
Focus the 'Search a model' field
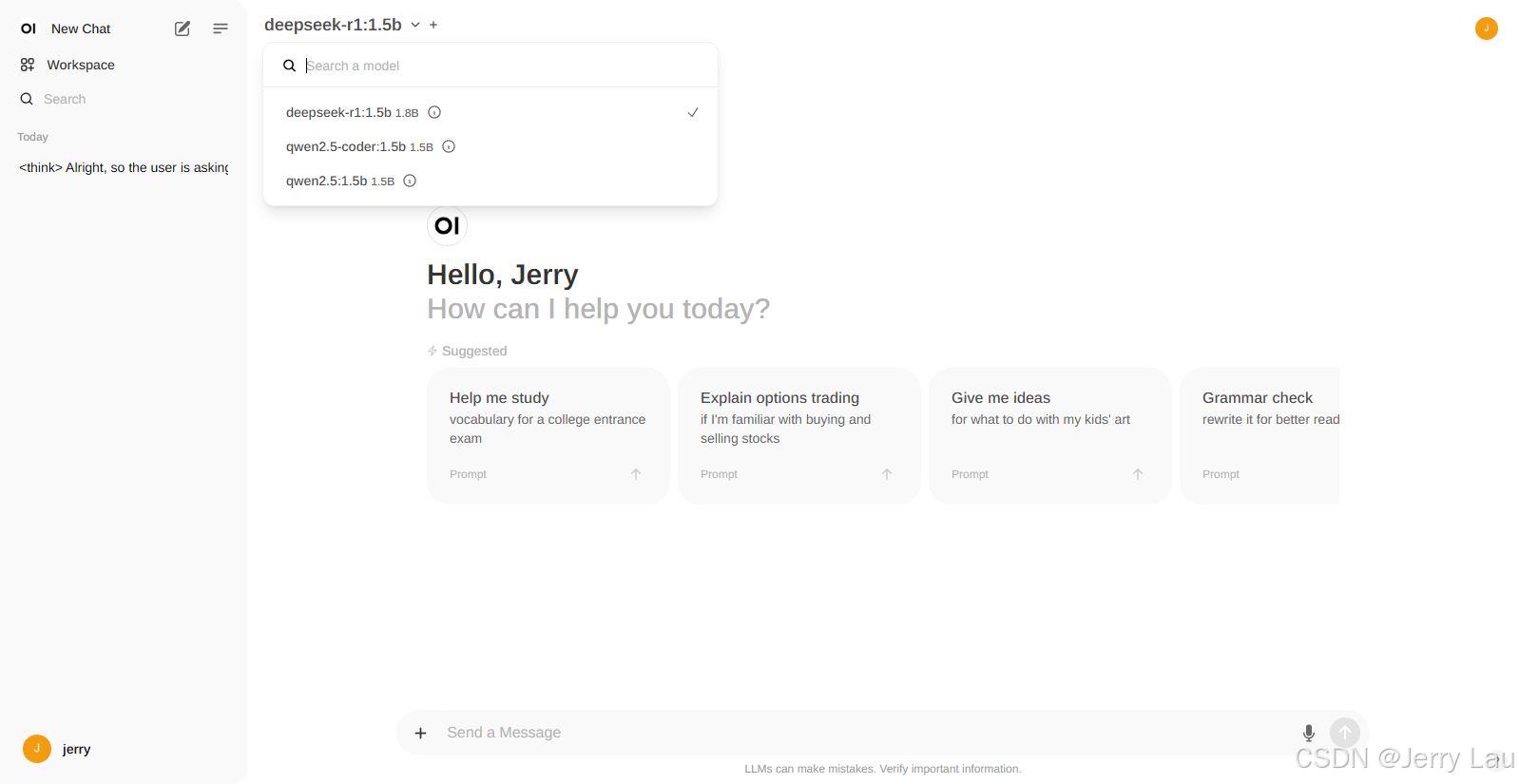tap(504, 66)
